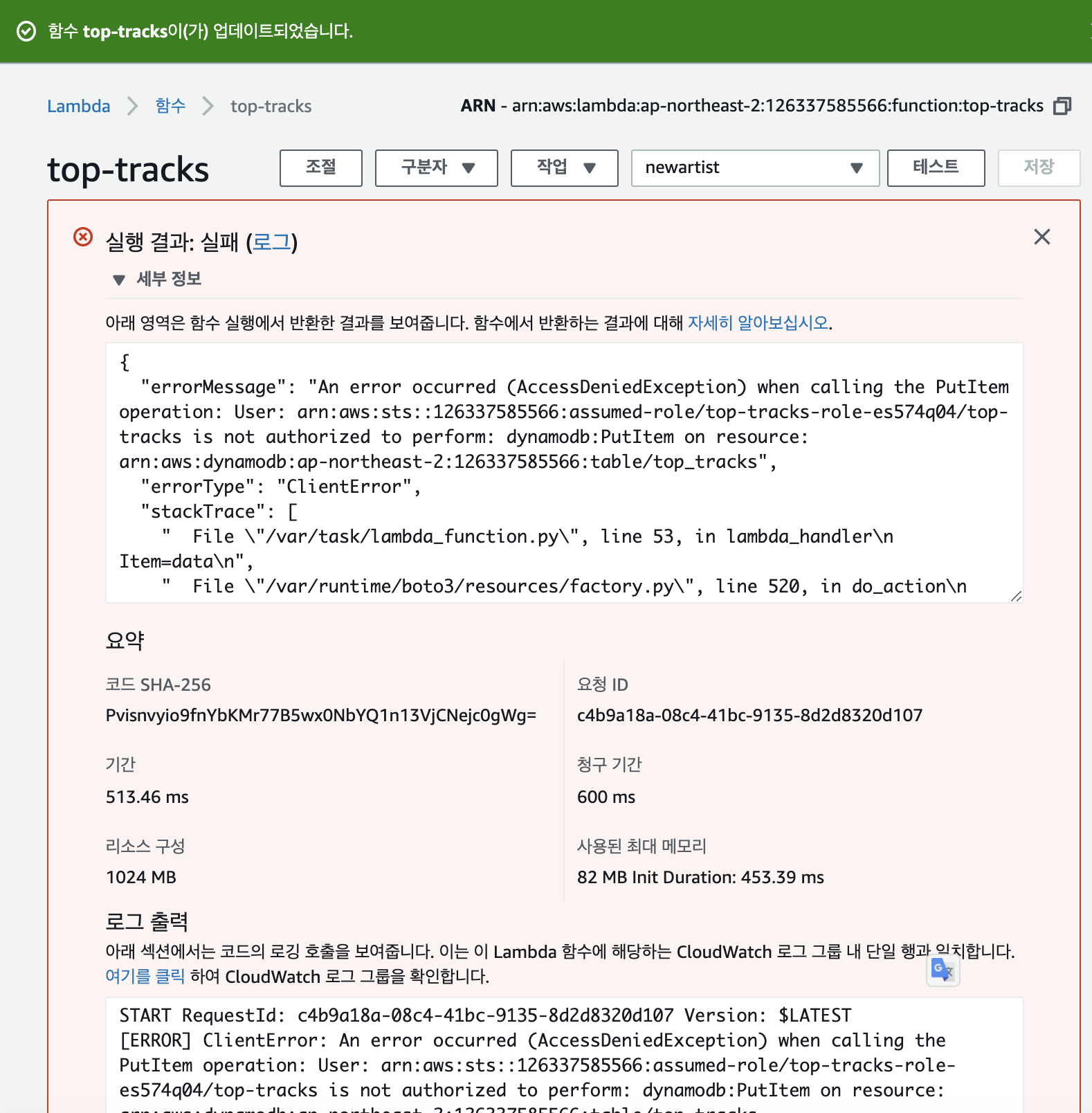Click the ARN value text
The image size is (1092, 1113).
(778, 106)
